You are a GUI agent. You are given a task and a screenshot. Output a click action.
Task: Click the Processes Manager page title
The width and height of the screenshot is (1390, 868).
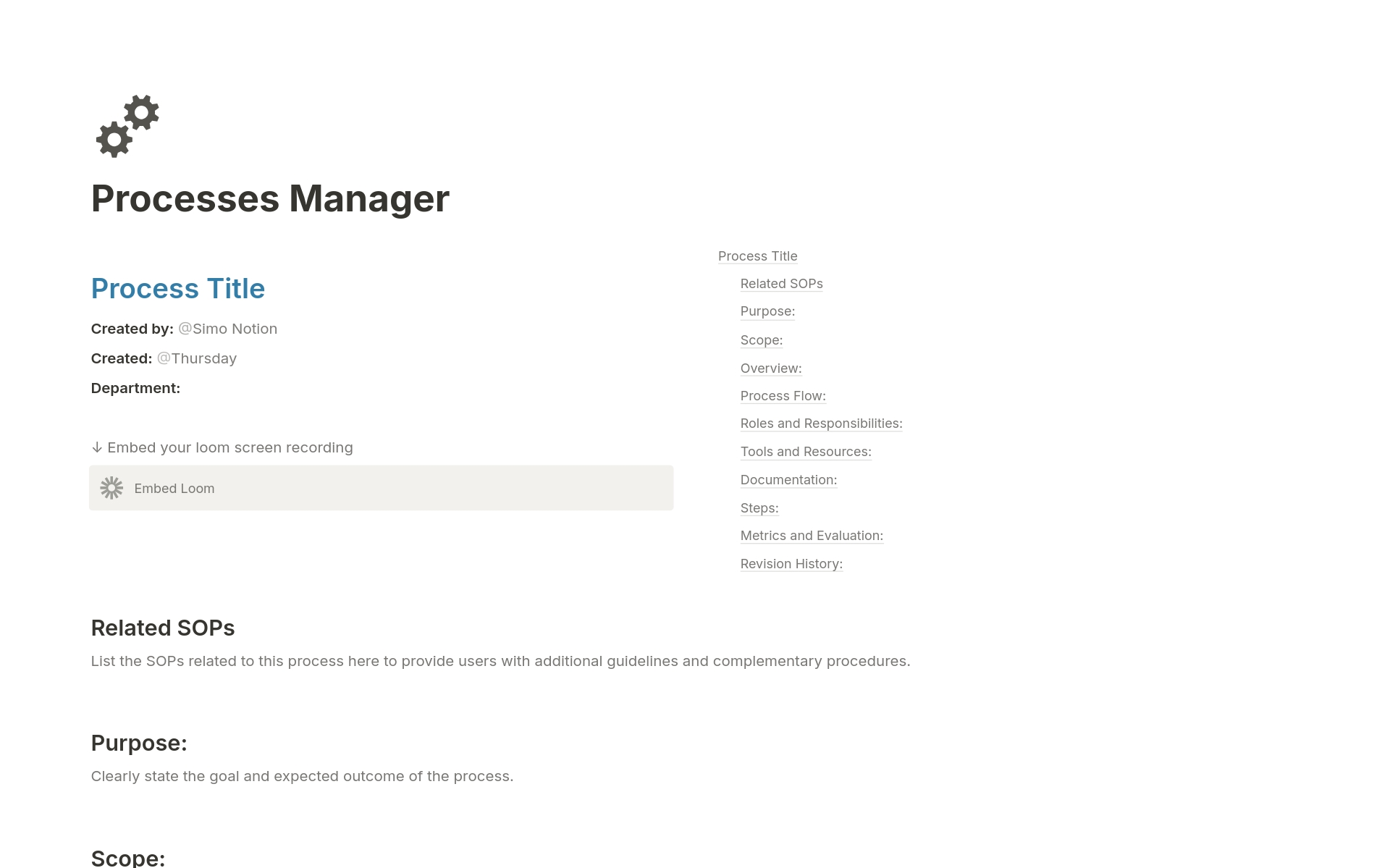tap(270, 198)
